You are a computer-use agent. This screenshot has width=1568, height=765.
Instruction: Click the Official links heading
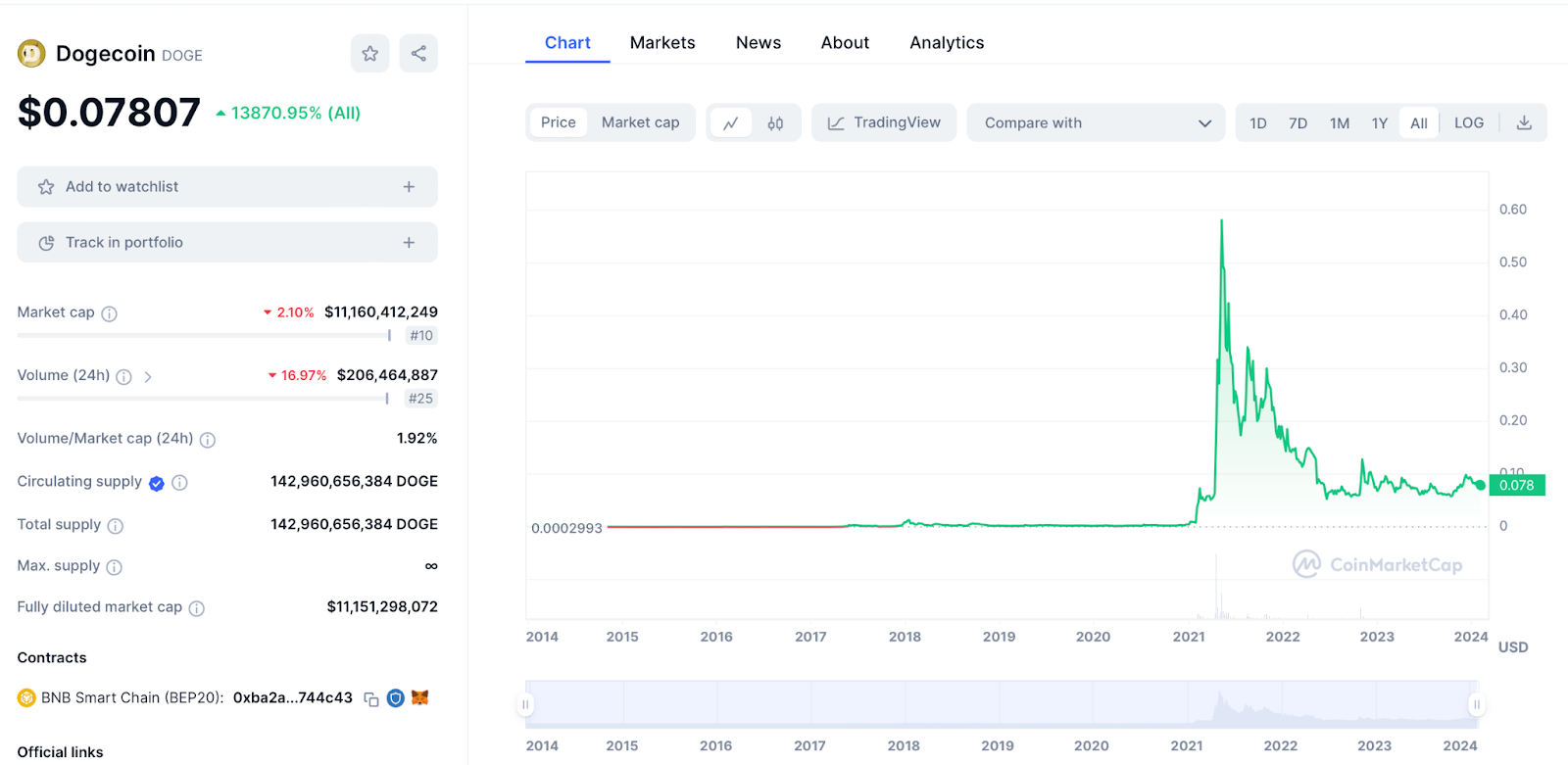[60, 752]
